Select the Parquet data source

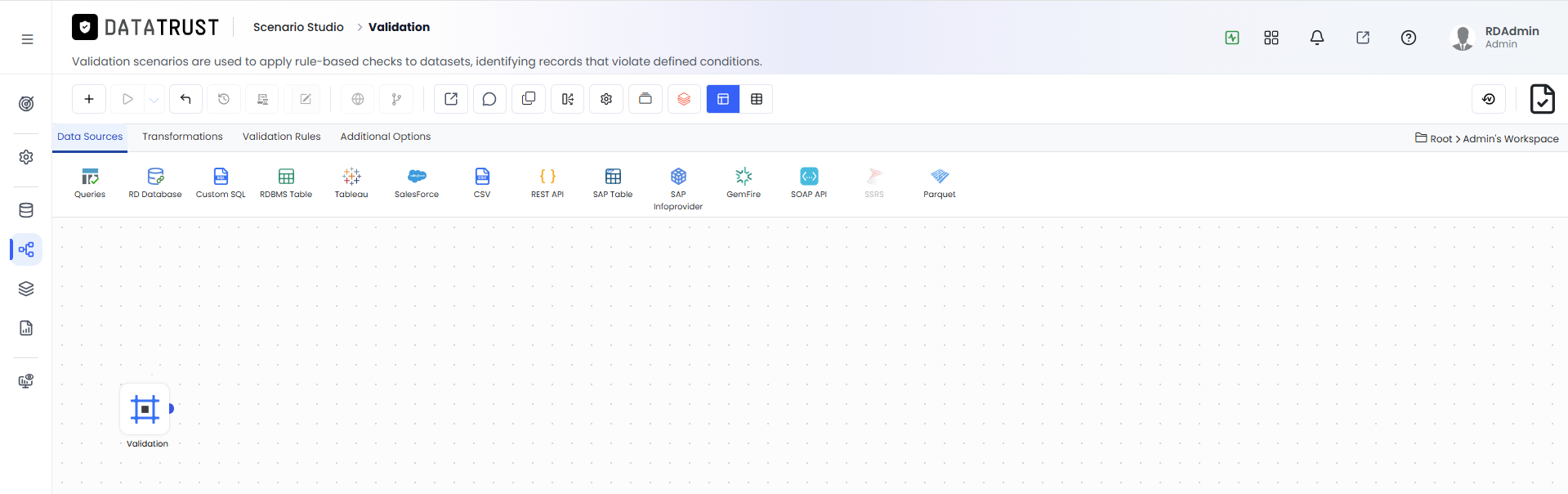click(x=940, y=183)
